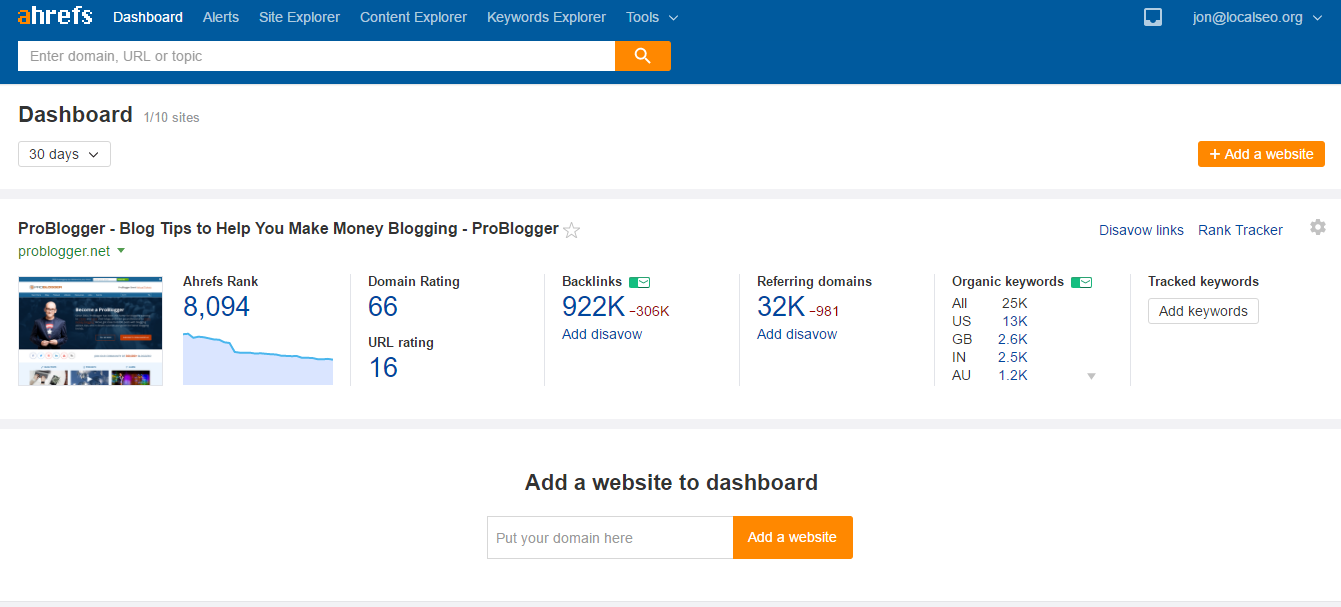Open the ProBlogger site title link
Viewport: 1341px width, 607px height.
pos(288,228)
